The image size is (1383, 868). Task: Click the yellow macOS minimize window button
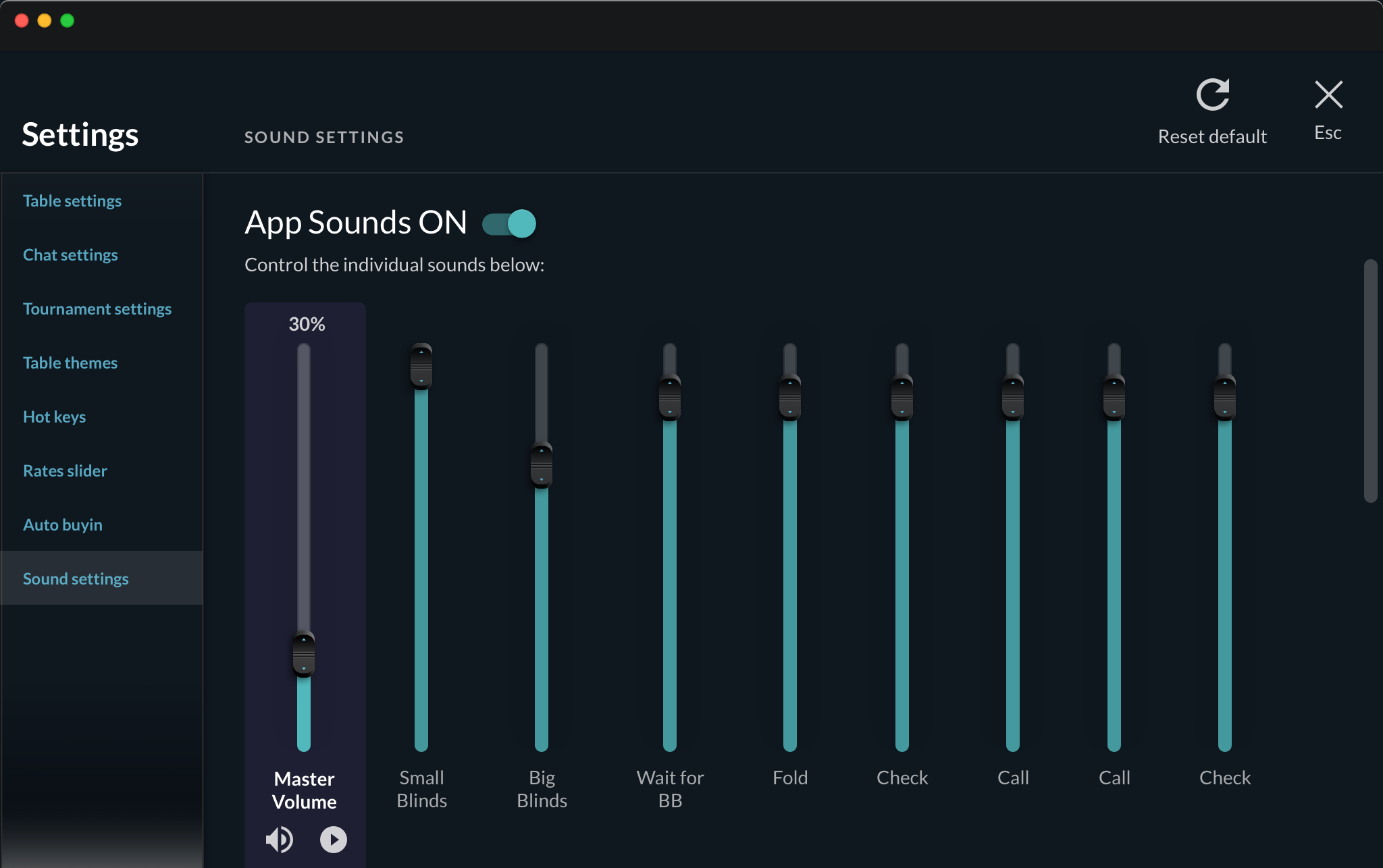coord(45,21)
